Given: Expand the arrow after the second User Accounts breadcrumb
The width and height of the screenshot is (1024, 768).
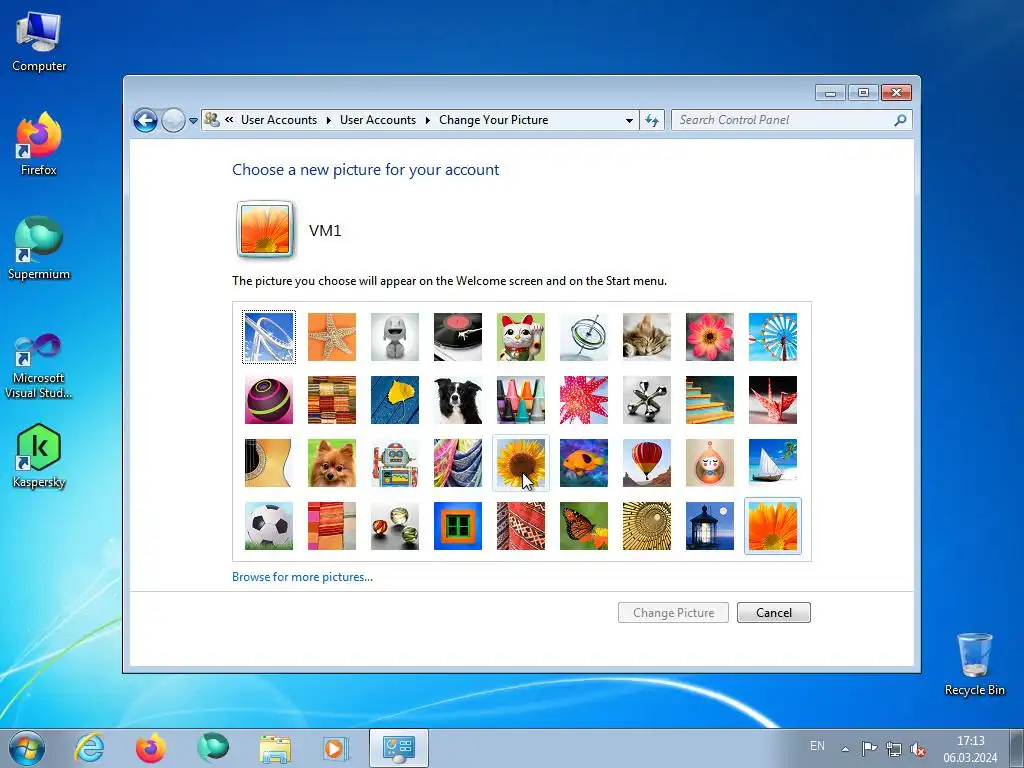Looking at the screenshot, I should point(428,120).
